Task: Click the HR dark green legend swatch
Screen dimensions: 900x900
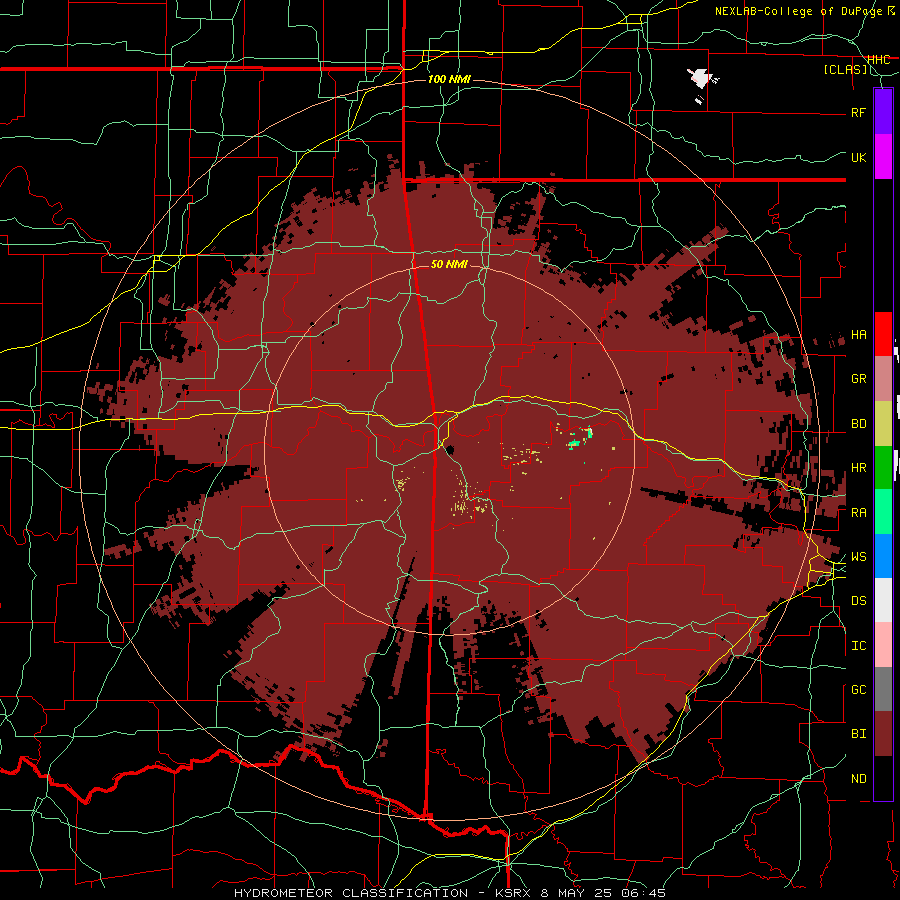Action: (x=883, y=467)
